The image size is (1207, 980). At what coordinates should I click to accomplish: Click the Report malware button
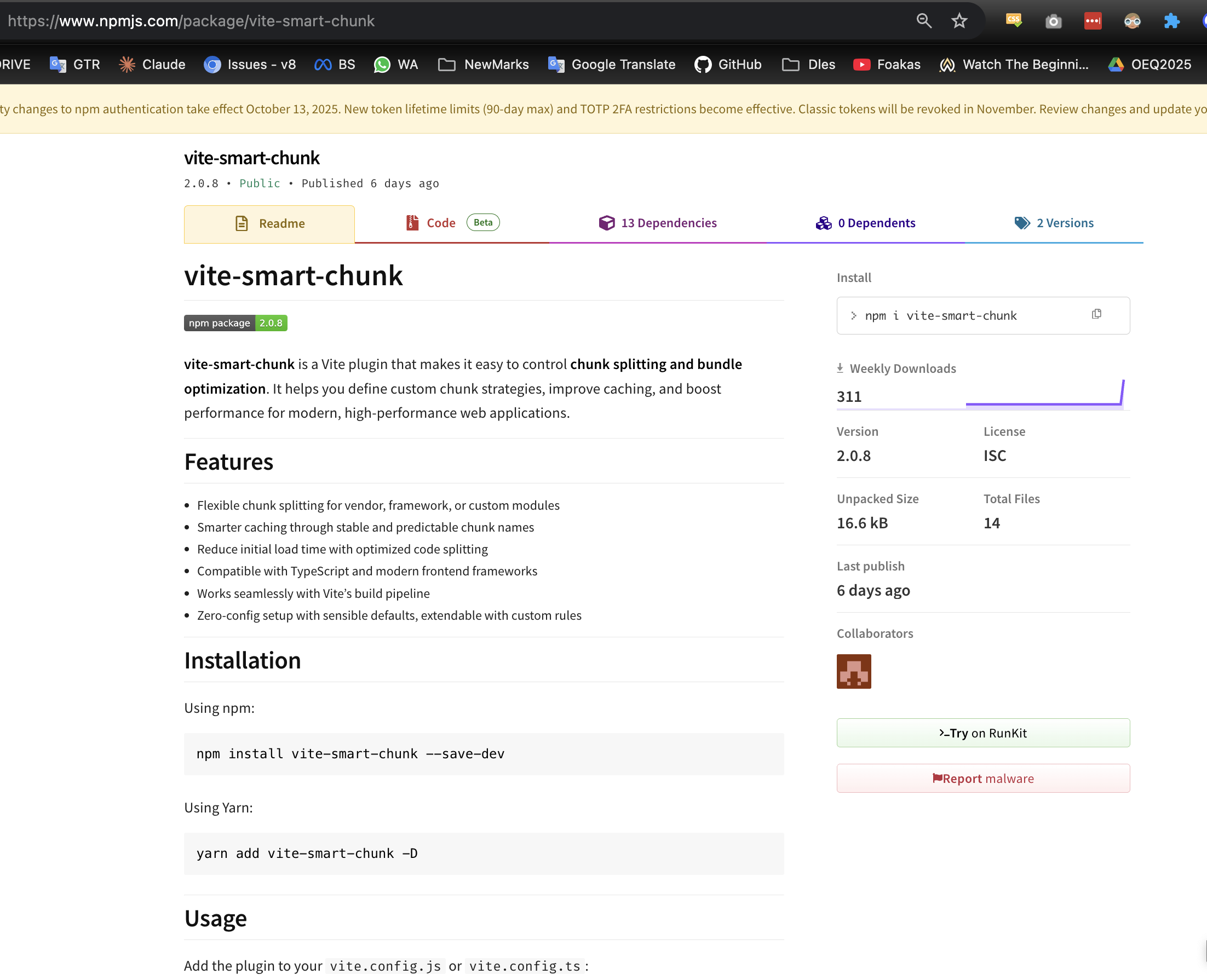(x=982, y=779)
